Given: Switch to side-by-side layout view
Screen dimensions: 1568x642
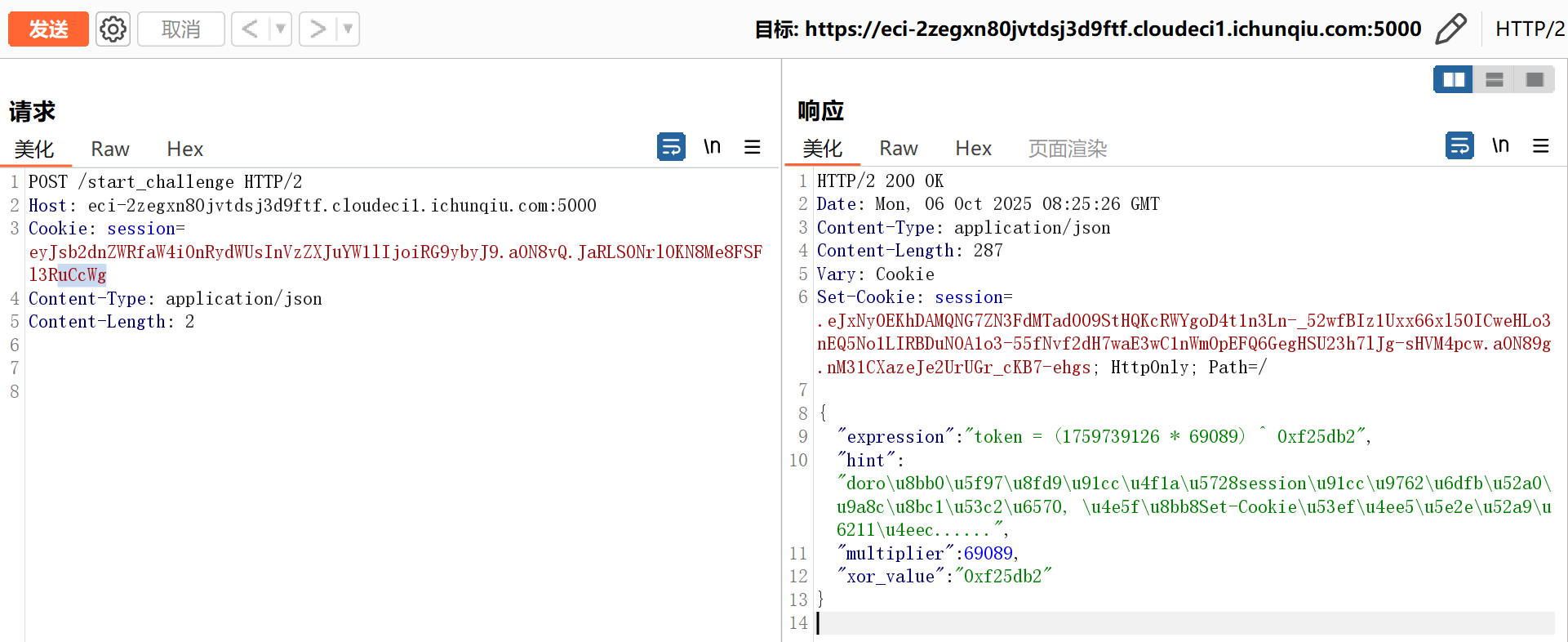Looking at the screenshot, I should 1454,79.
